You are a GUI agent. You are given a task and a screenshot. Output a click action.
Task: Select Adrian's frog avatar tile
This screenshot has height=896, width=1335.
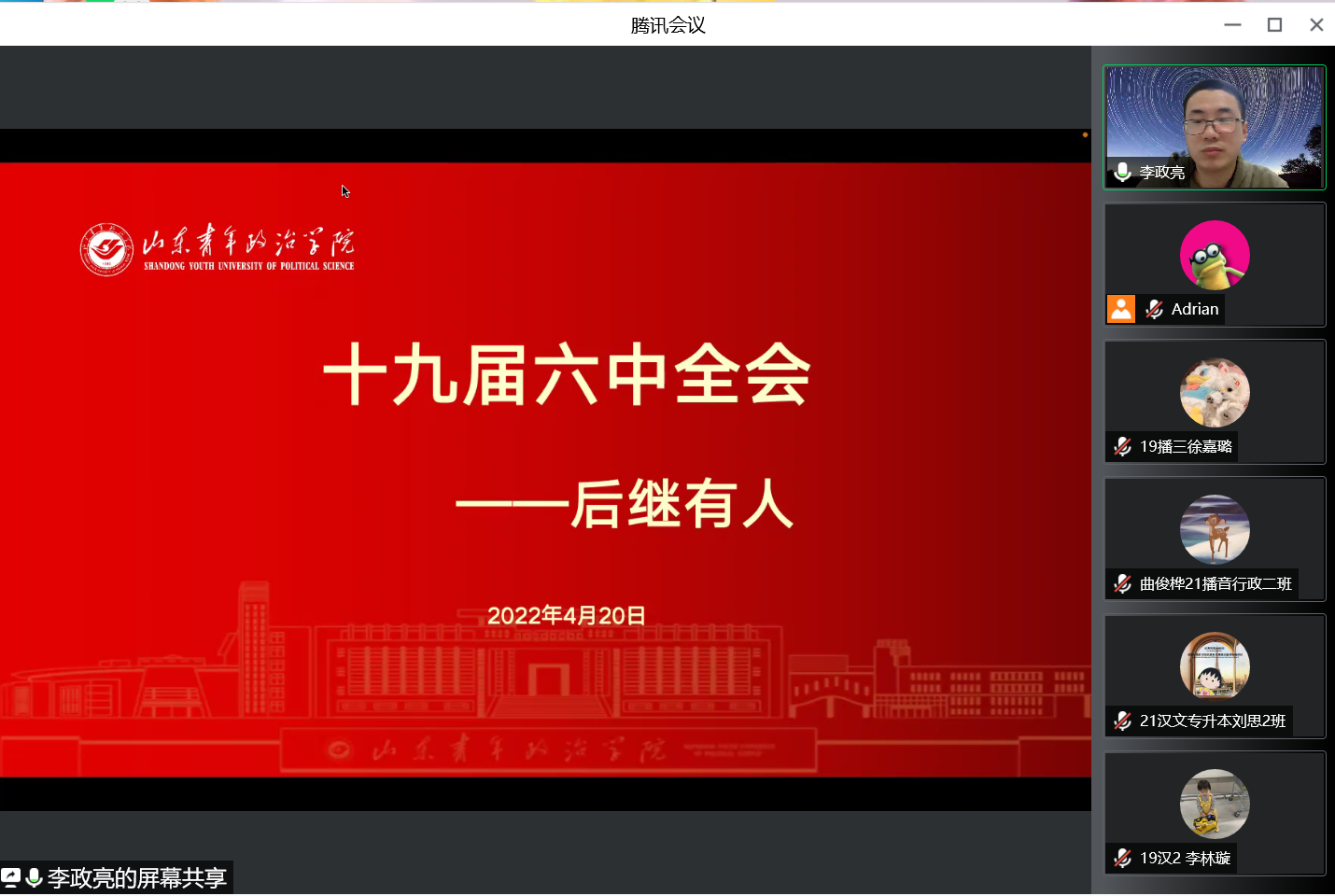(1215, 255)
